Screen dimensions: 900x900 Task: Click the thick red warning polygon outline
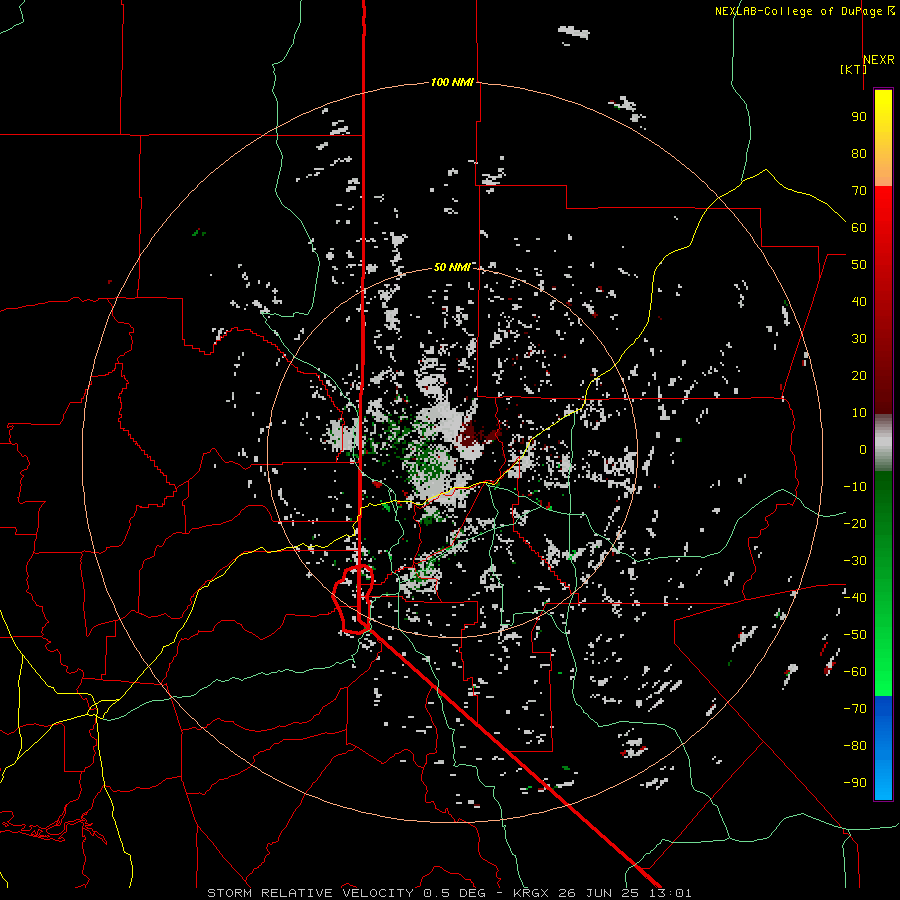pos(353,599)
